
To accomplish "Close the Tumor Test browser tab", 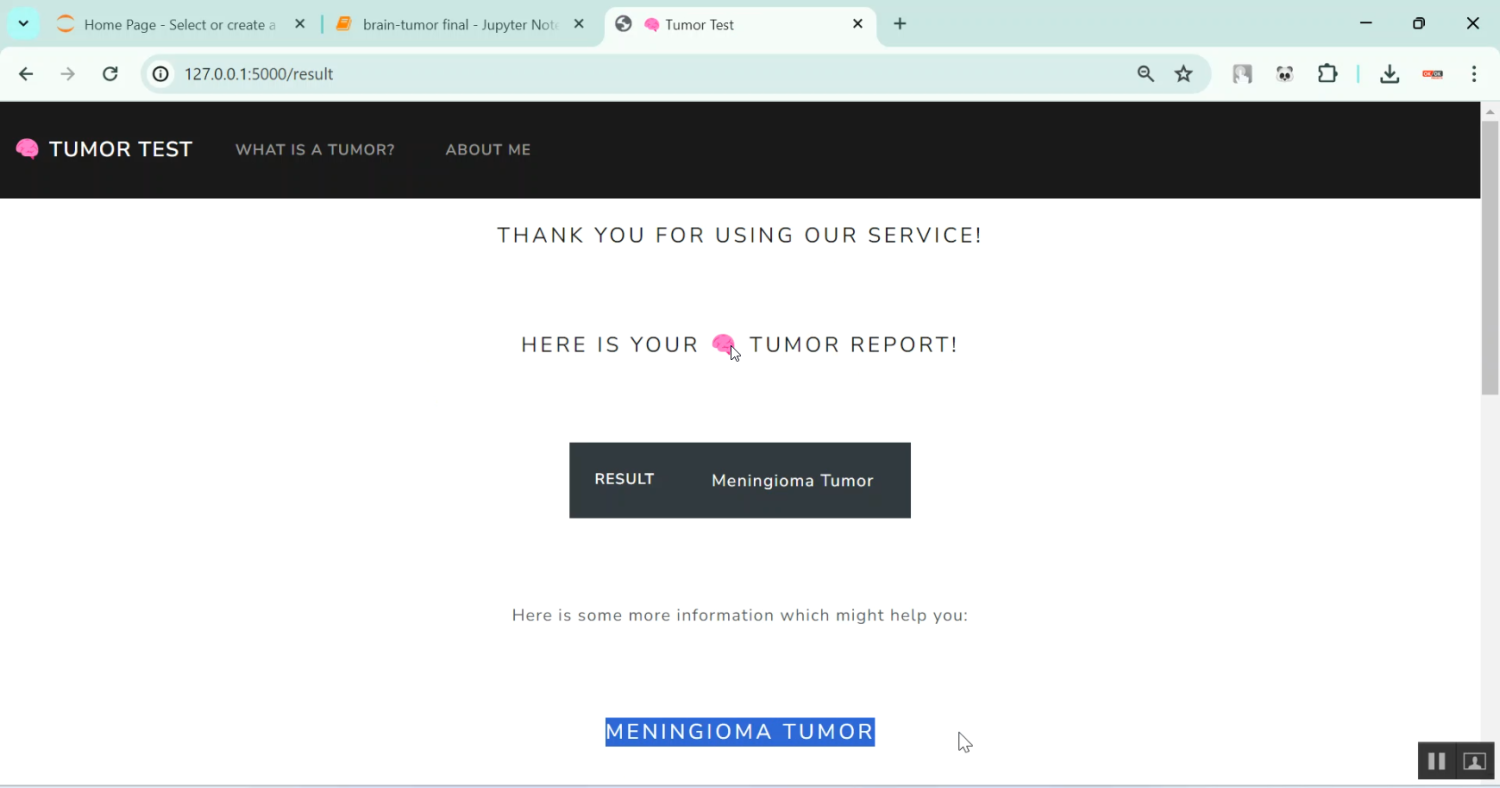I will [858, 25].
